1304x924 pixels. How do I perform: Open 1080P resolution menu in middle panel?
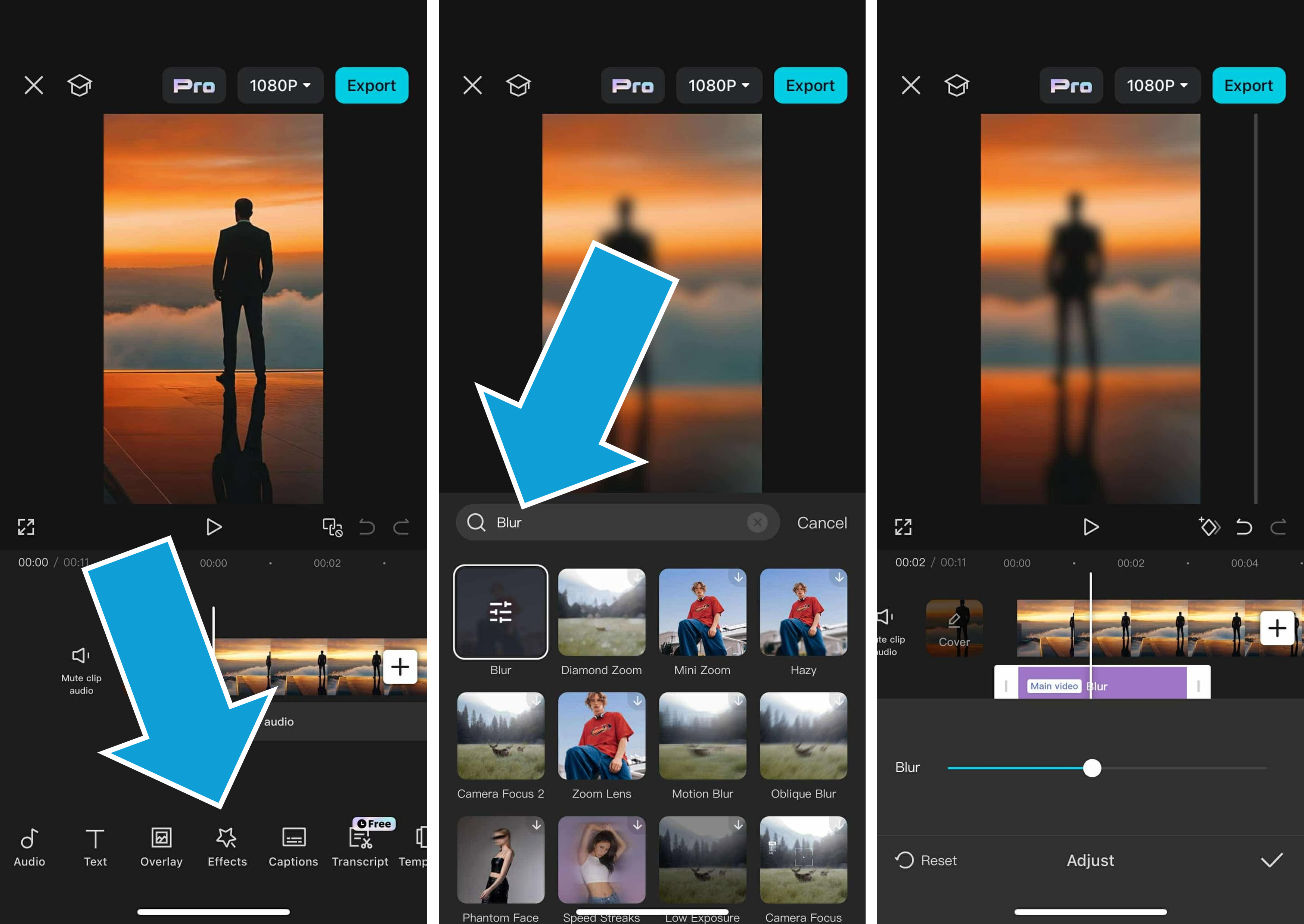718,85
